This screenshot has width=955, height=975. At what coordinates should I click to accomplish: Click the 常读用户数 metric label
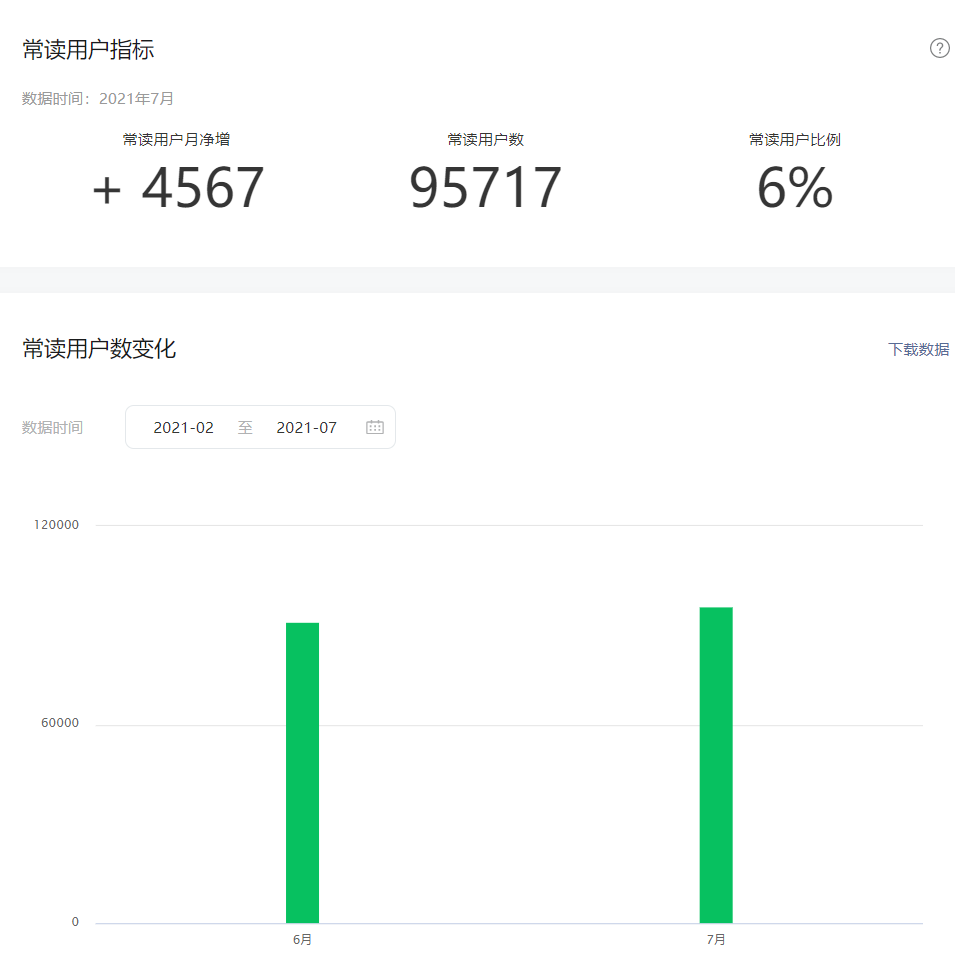point(486,139)
